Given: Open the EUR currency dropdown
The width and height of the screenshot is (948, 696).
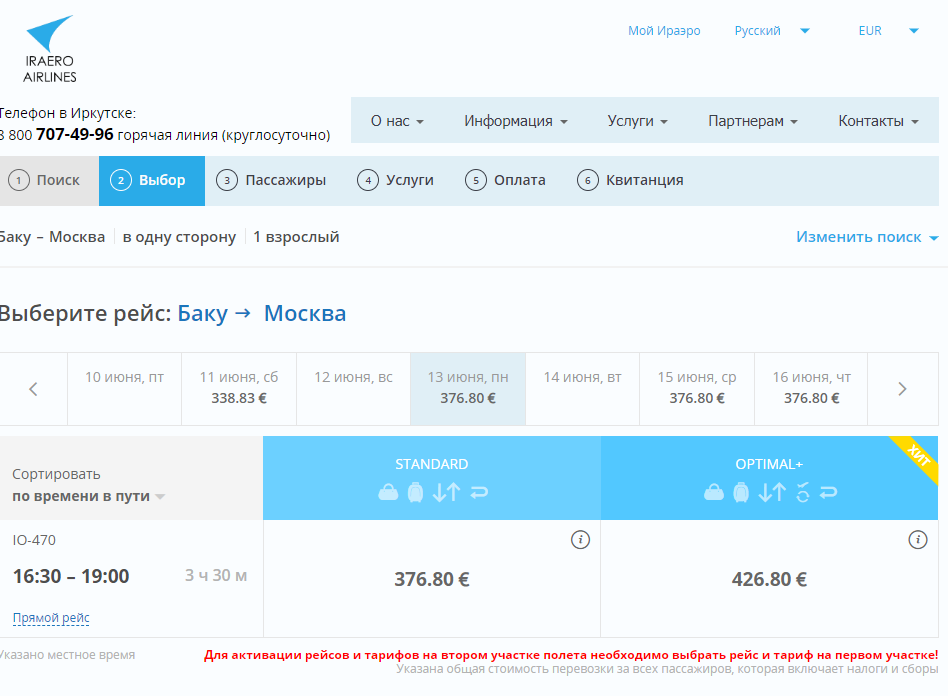Looking at the screenshot, I should tap(888, 31).
